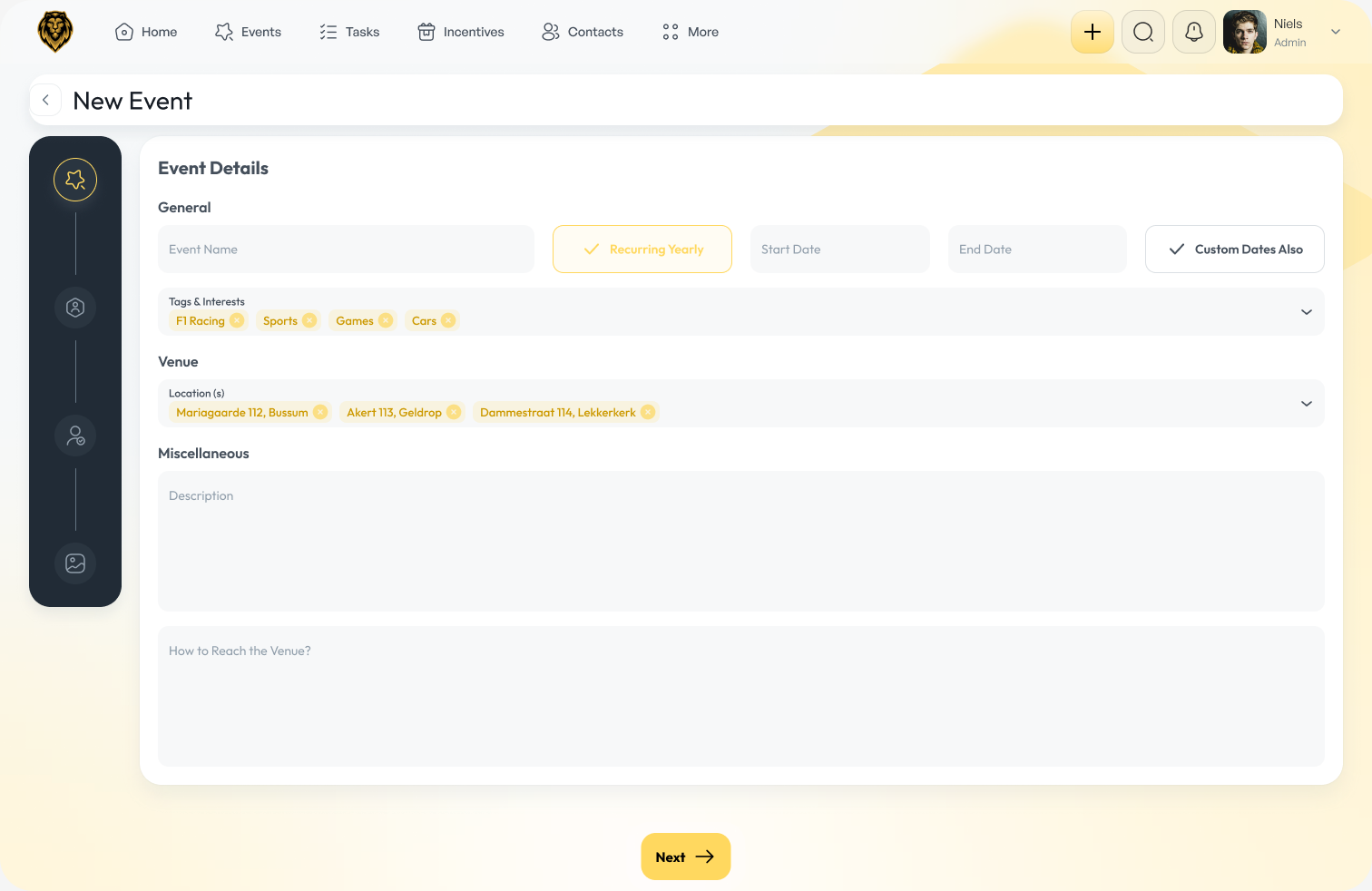Select the Event Details step icon in sidebar
1372x891 pixels.
(75, 180)
